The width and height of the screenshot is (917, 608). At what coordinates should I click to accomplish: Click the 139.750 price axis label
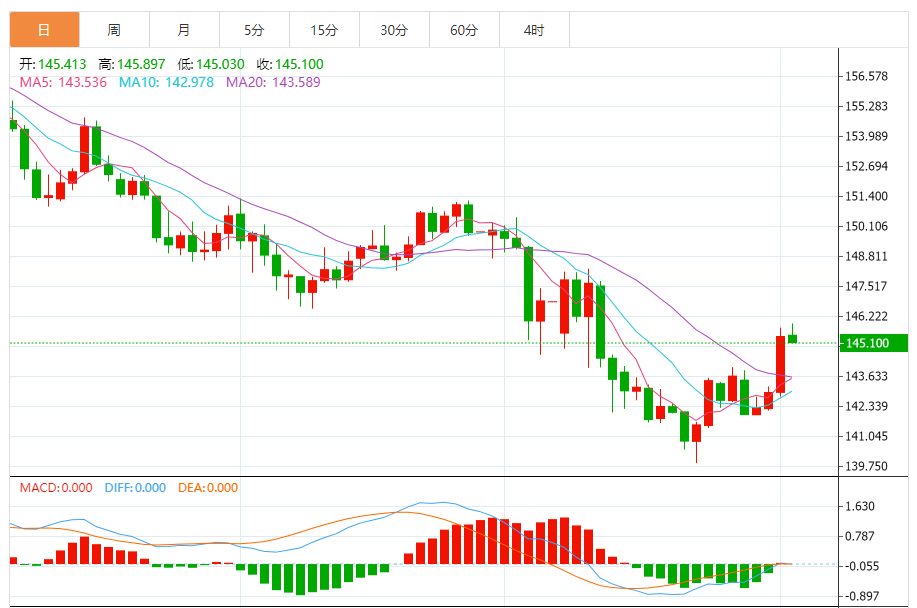(866, 467)
